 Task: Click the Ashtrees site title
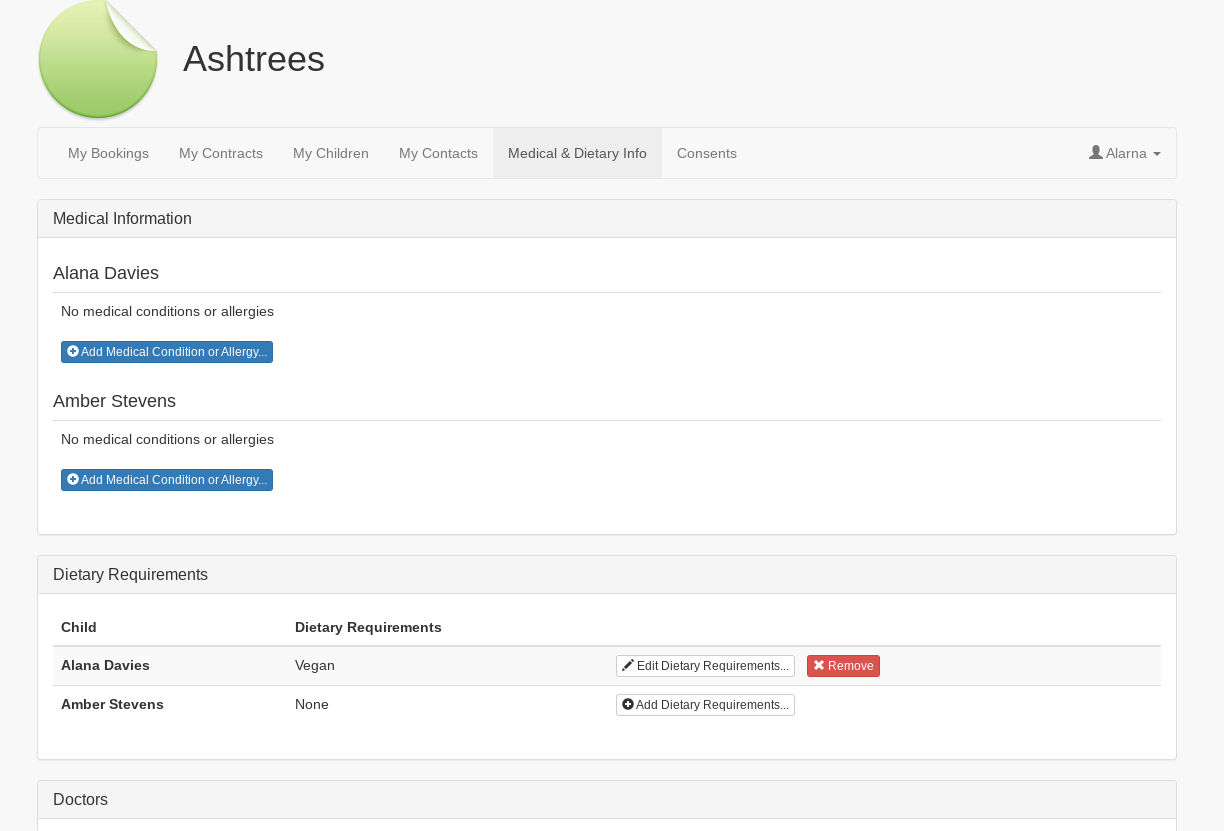[254, 59]
